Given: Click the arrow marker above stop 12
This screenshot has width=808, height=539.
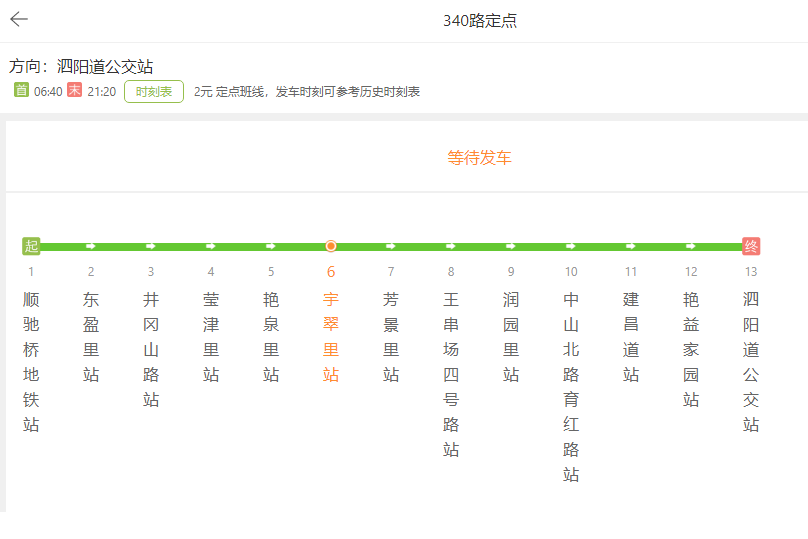Looking at the screenshot, I should [x=691, y=246].
